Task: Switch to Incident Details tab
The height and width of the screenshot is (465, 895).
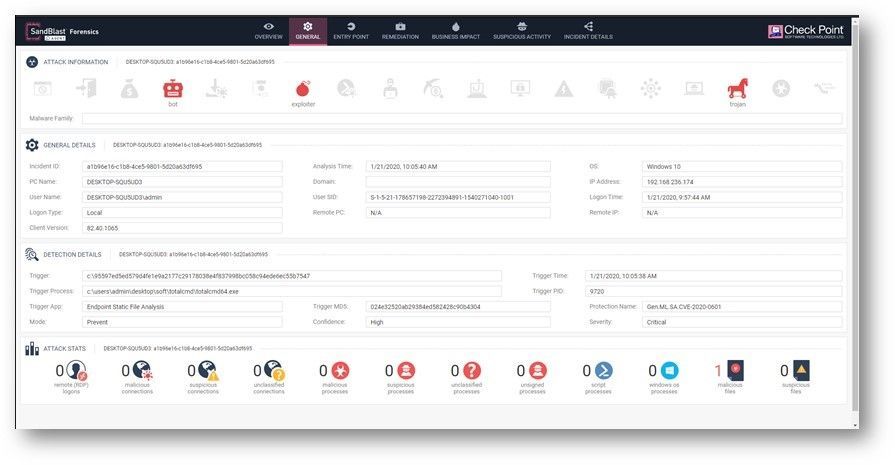Action: click(x=588, y=31)
